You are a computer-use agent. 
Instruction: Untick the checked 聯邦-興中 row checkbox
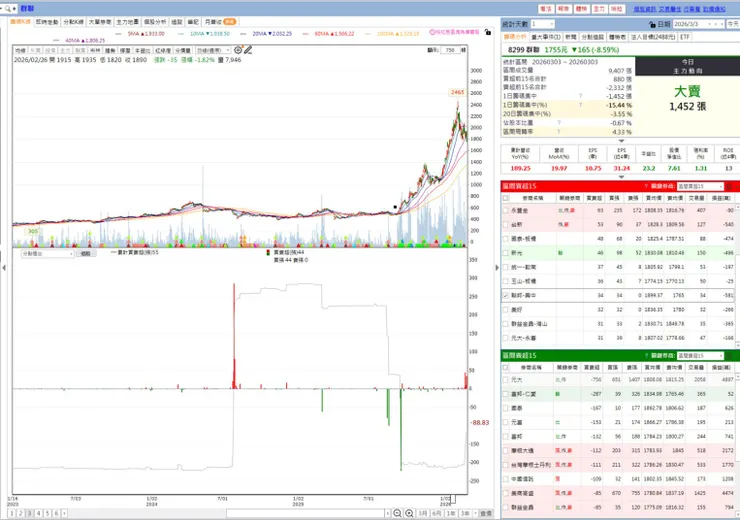(x=505, y=295)
